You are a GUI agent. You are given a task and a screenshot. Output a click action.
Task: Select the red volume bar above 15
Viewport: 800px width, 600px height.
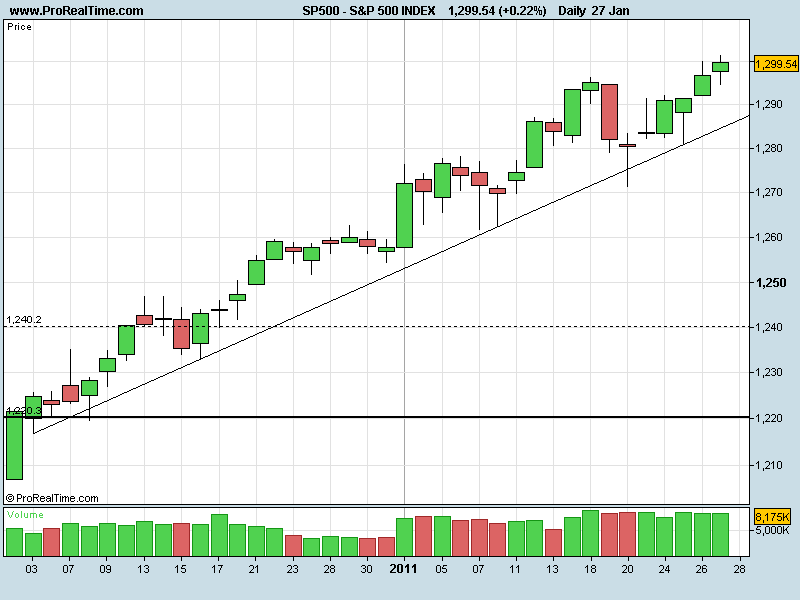[x=181, y=540]
